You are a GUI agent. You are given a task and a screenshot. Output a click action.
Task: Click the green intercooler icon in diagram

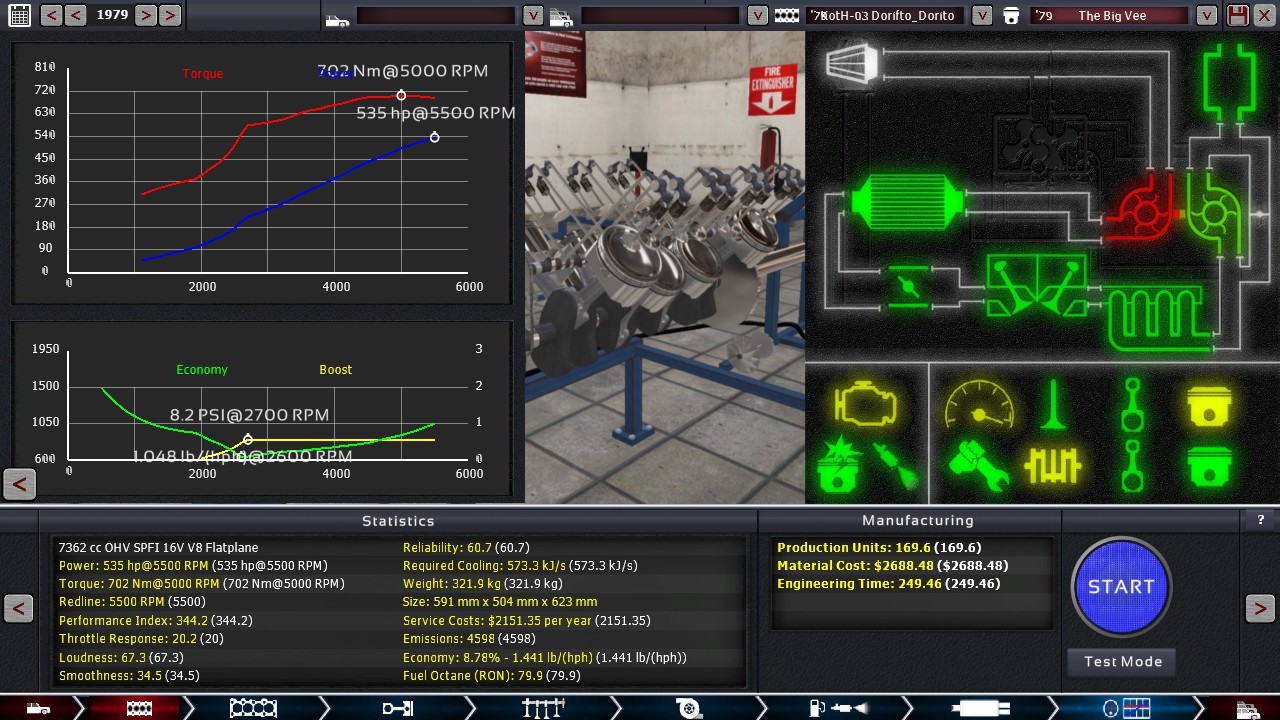[906, 203]
